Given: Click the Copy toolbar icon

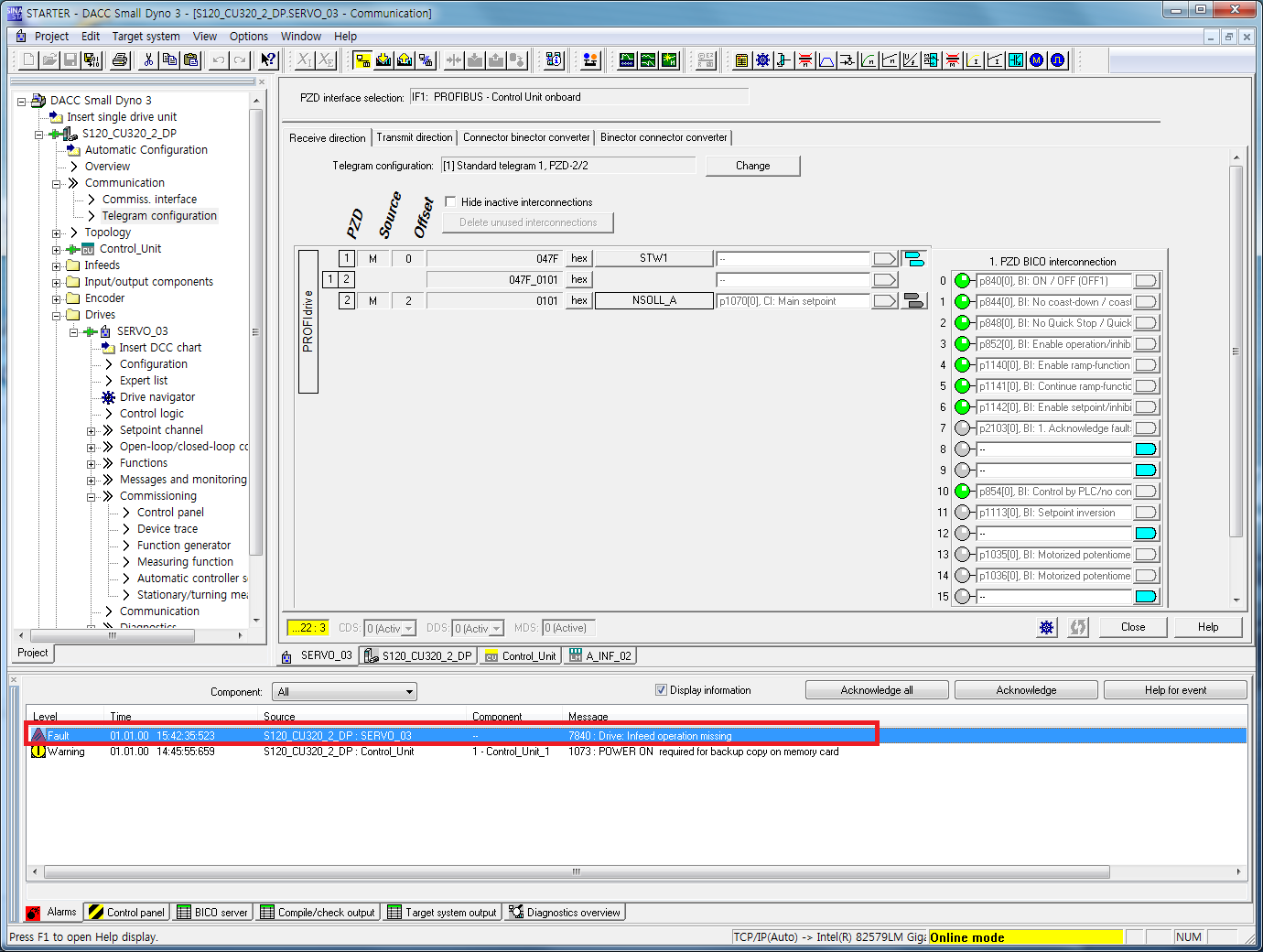Looking at the screenshot, I should pos(169,60).
